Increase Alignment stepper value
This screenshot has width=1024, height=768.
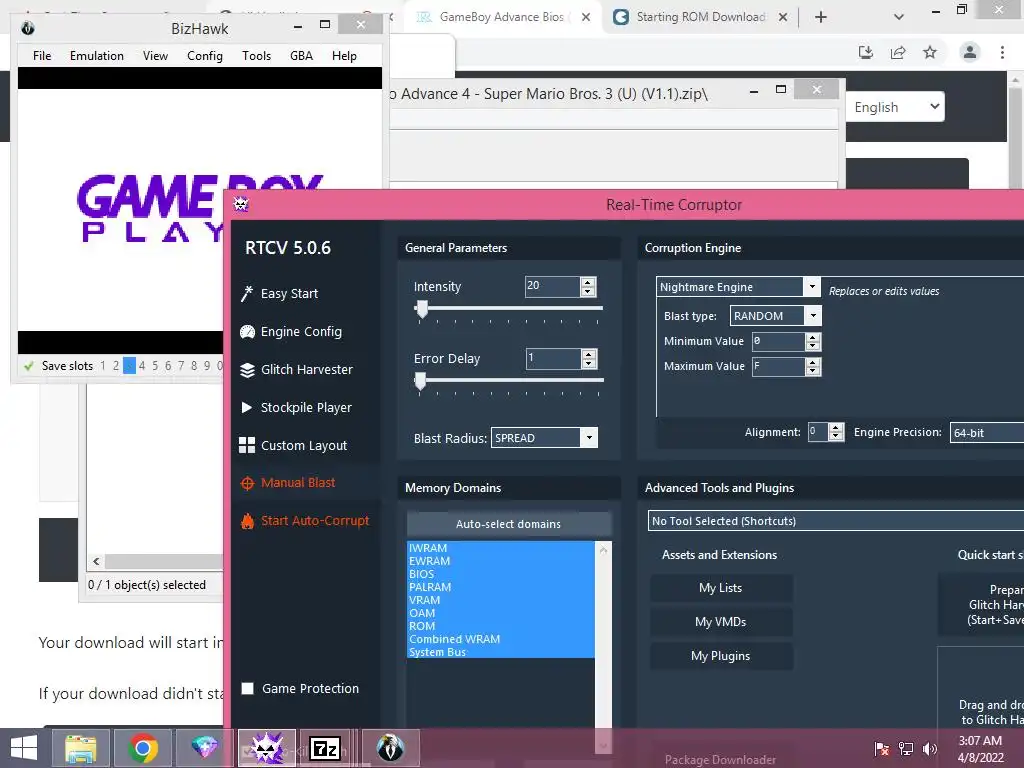[835, 427]
